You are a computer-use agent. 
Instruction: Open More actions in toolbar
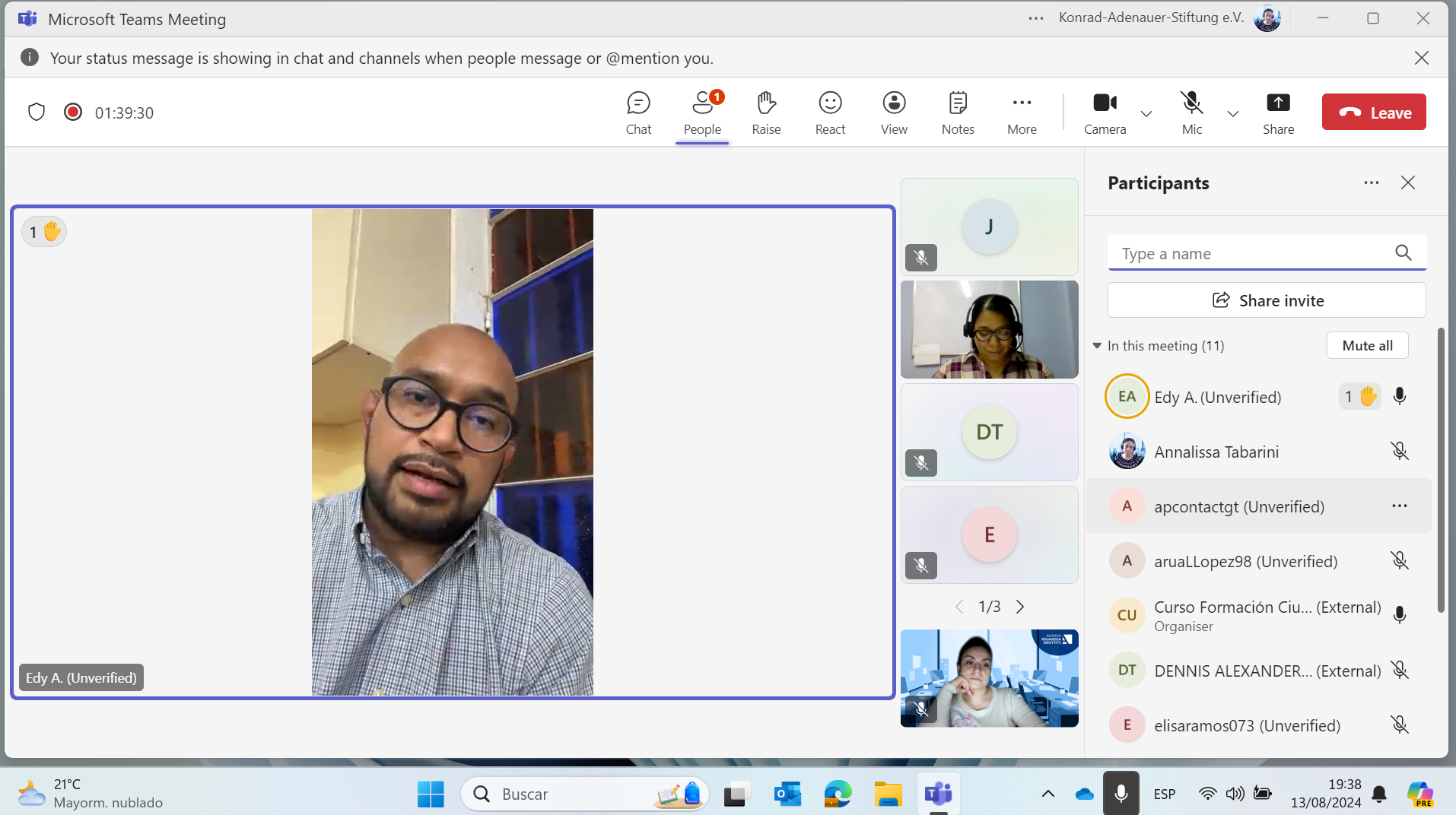click(x=1022, y=113)
